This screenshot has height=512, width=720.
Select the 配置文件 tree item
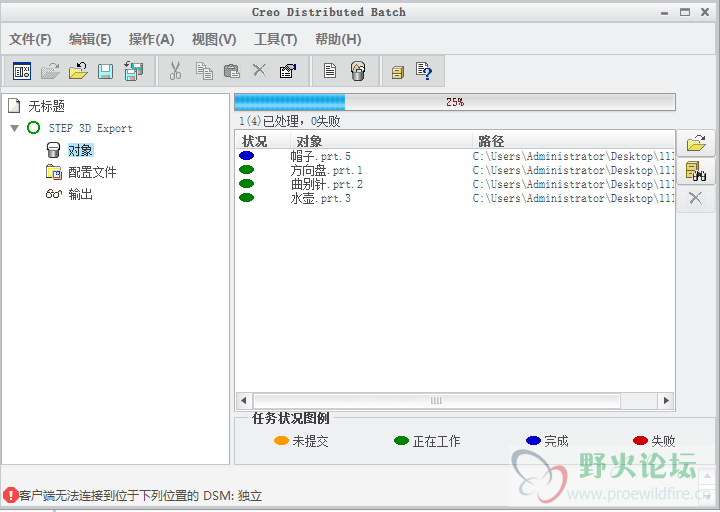(x=92, y=172)
